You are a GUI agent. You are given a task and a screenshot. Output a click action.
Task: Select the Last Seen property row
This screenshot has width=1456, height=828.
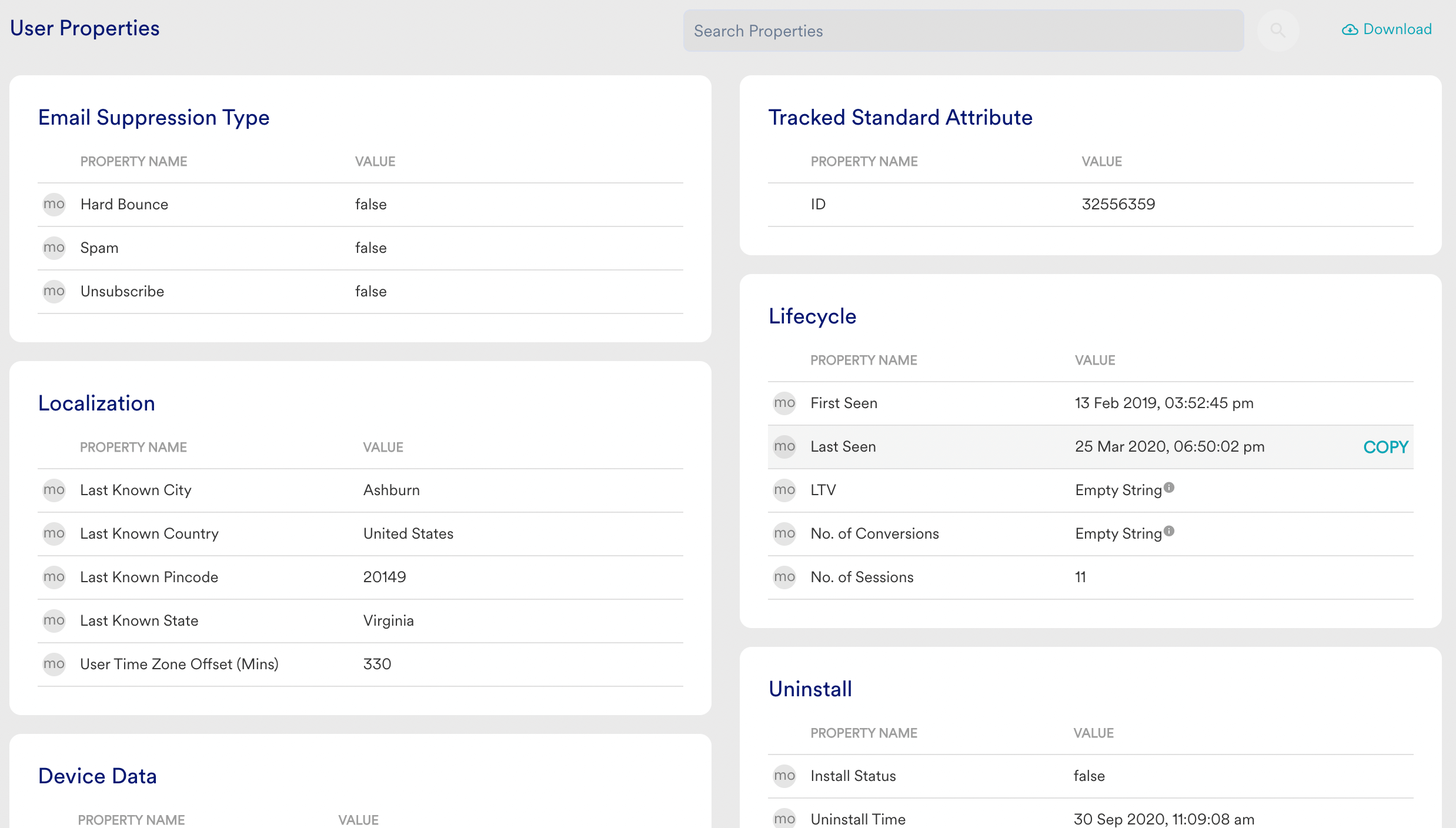[x=1000, y=447]
